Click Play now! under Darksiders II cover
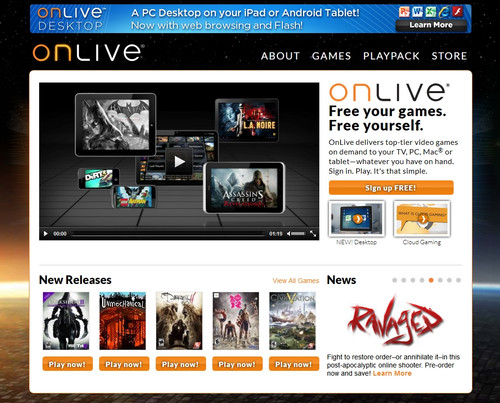This screenshot has height=403, width=500. click(67, 364)
